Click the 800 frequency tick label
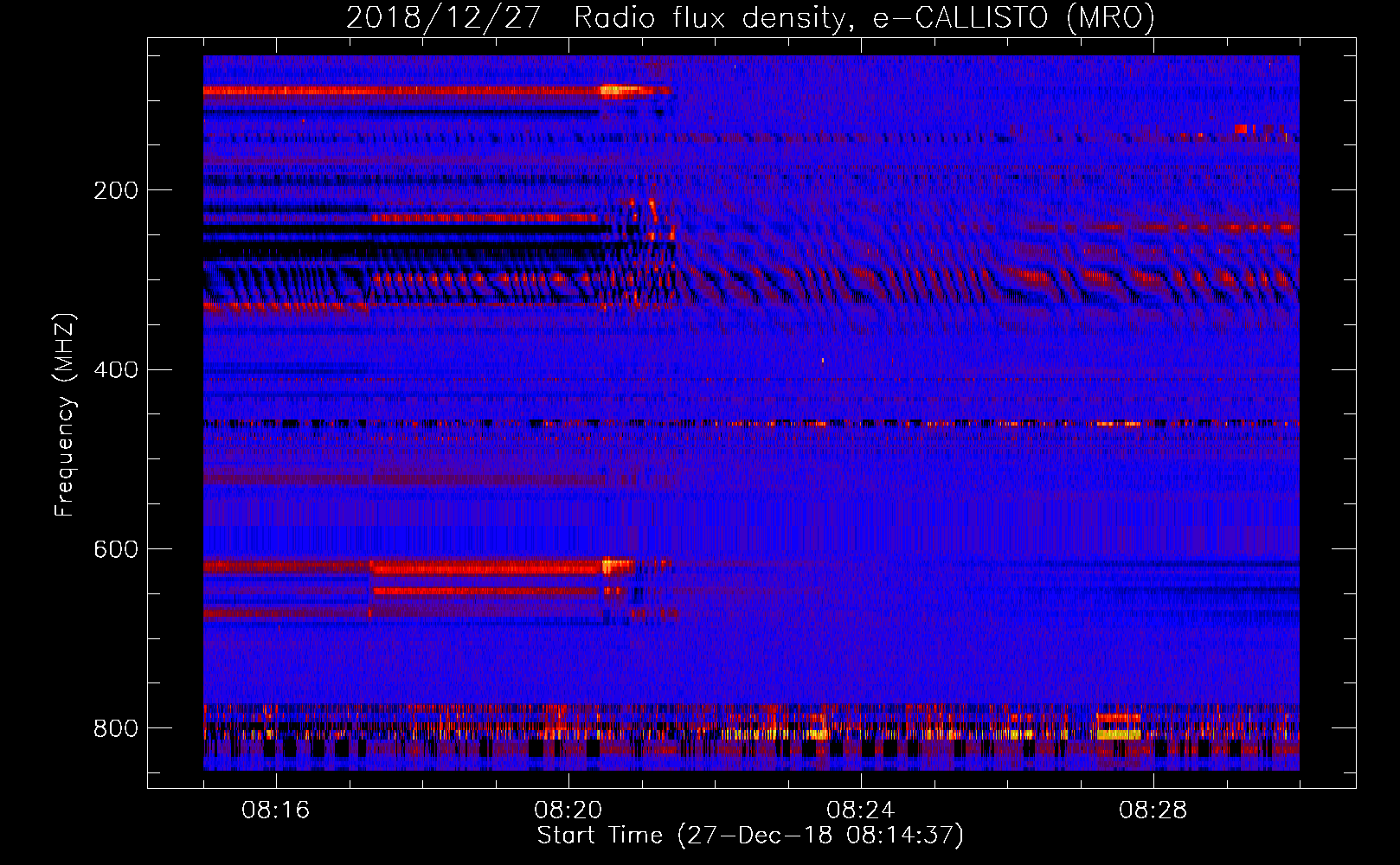 coord(115,728)
